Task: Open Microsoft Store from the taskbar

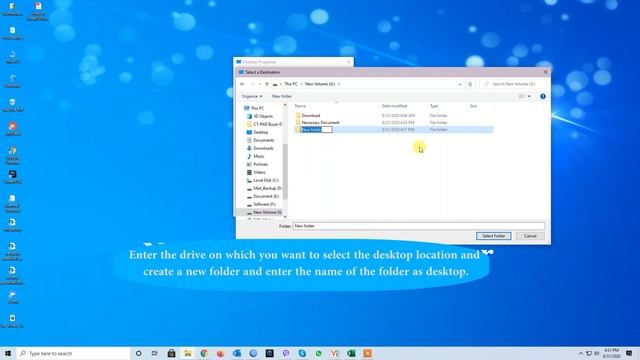Action: point(171,353)
